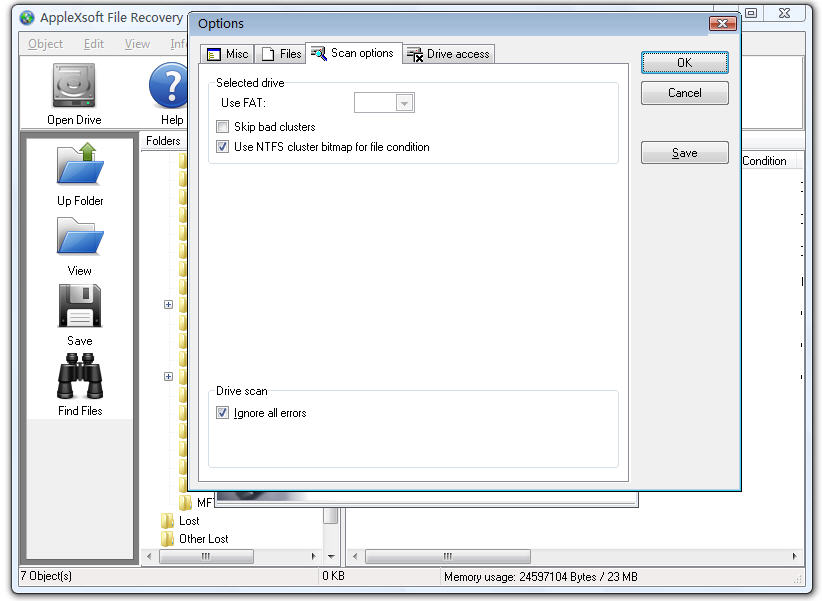
Task: Click the View folder icon
Action: [80, 236]
